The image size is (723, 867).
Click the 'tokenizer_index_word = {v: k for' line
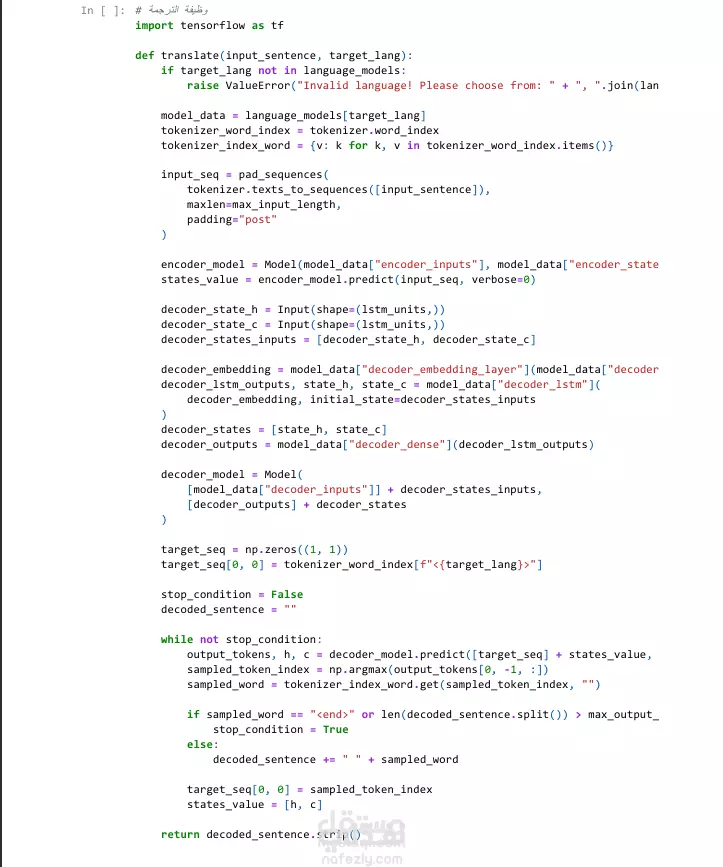point(387,145)
